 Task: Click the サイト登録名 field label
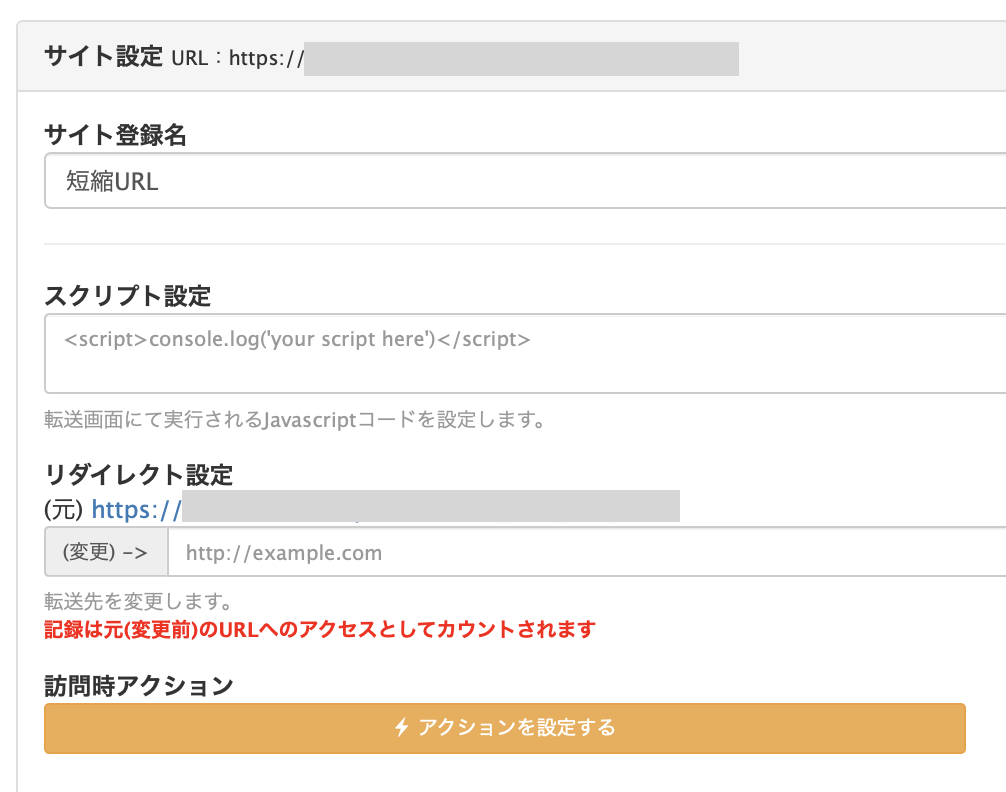pos(115,135)
